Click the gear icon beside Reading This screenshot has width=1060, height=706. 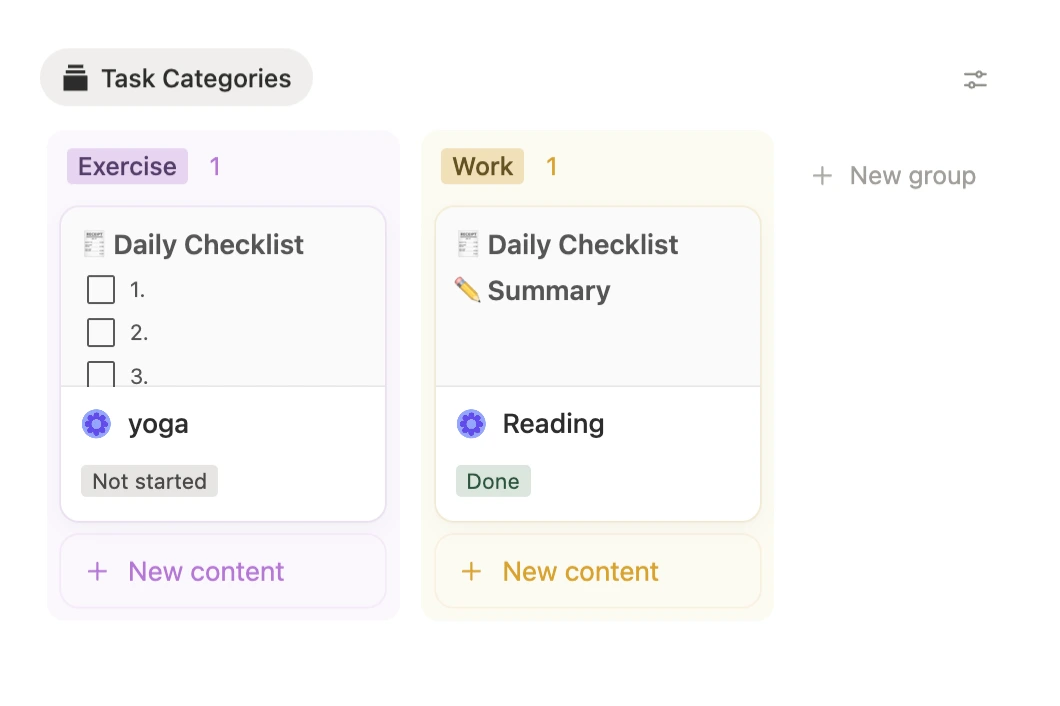point(471,424)
